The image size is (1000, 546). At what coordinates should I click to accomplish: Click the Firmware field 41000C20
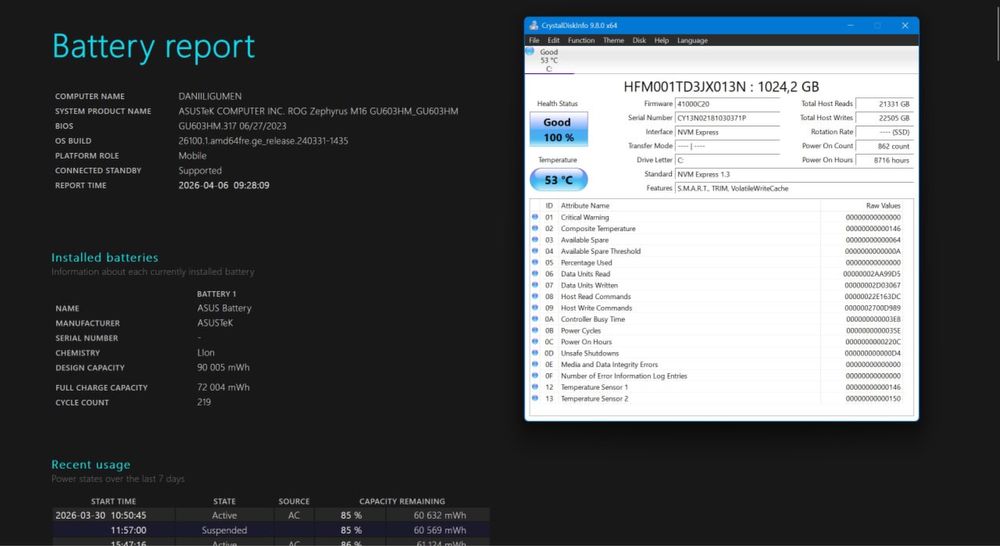click(727, 104)
